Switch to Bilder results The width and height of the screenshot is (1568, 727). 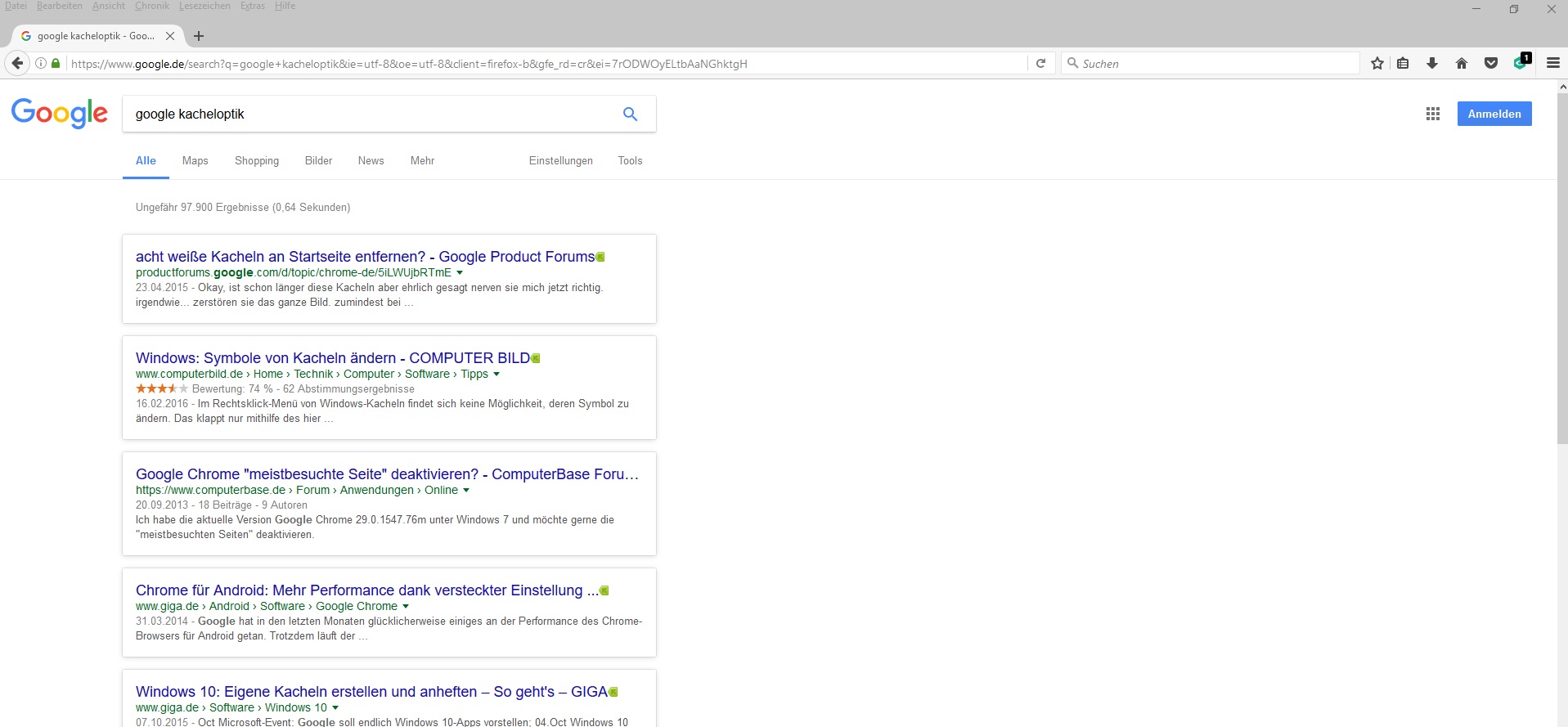click(319, 161)
